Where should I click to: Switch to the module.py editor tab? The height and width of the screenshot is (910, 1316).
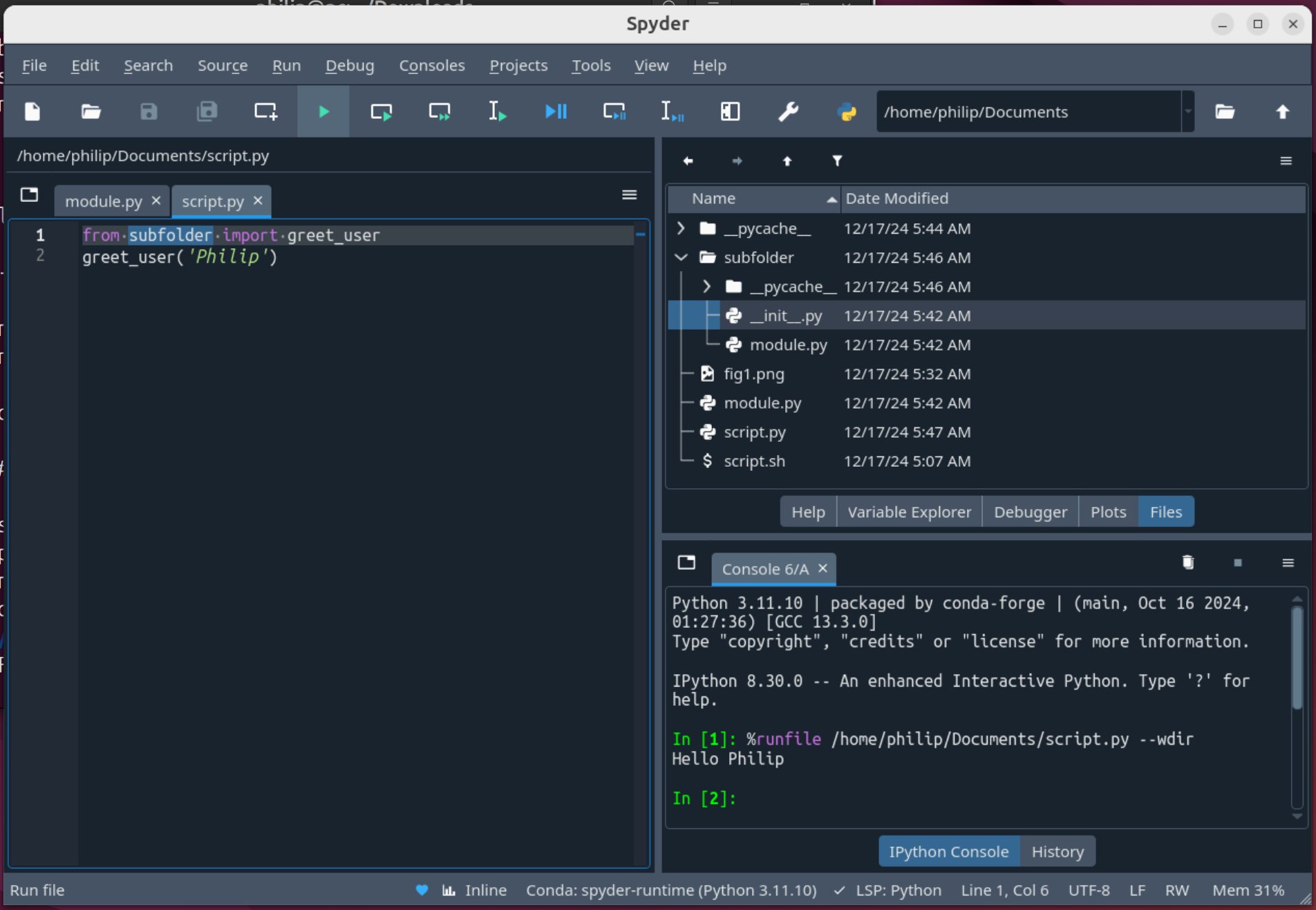point(104,201)
